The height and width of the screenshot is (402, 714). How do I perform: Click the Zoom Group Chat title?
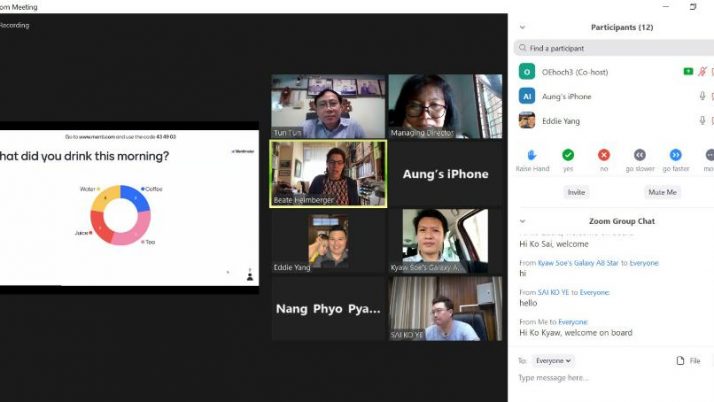click(622, 221)
